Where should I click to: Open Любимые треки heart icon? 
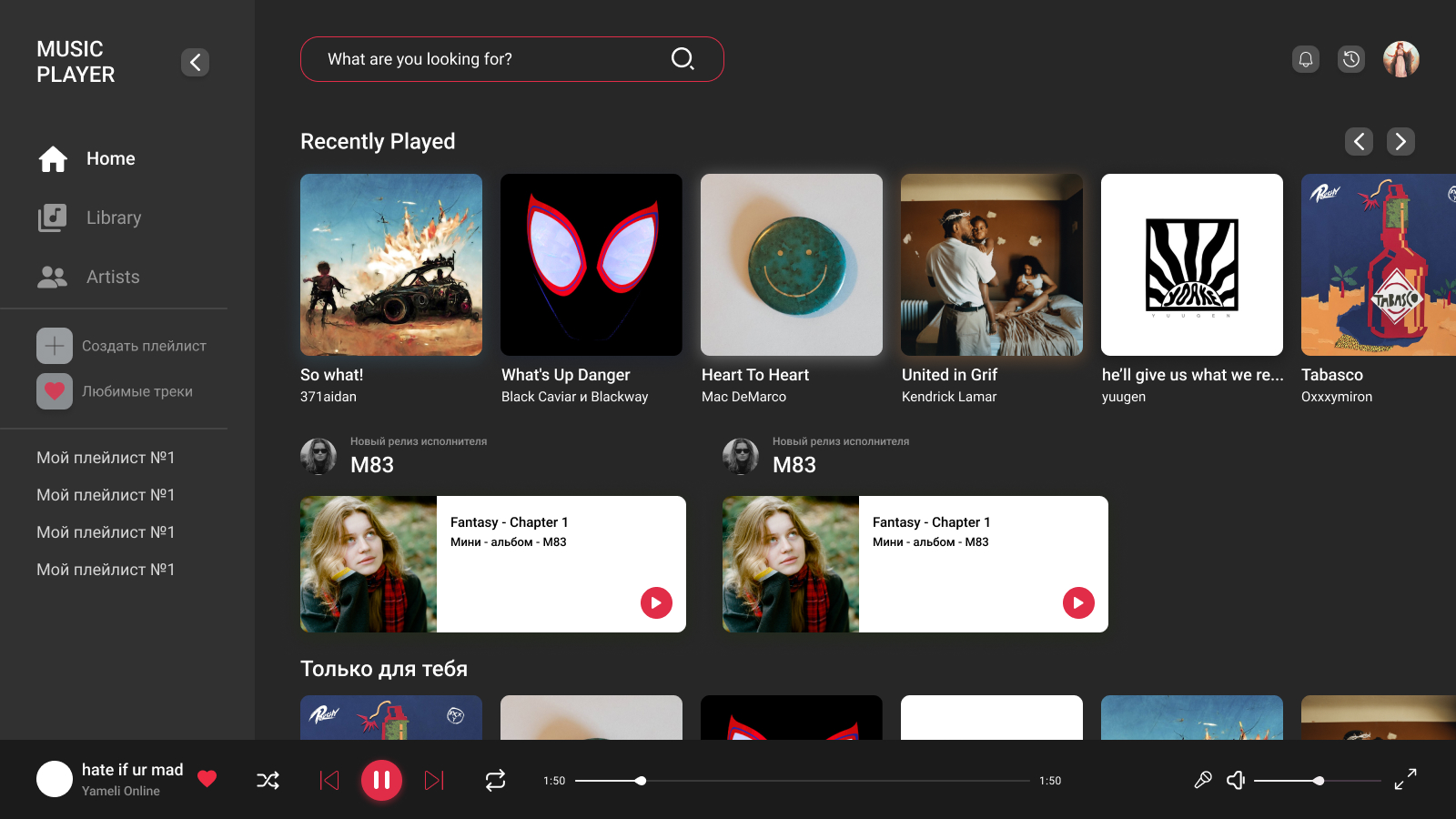coord(55,391)
